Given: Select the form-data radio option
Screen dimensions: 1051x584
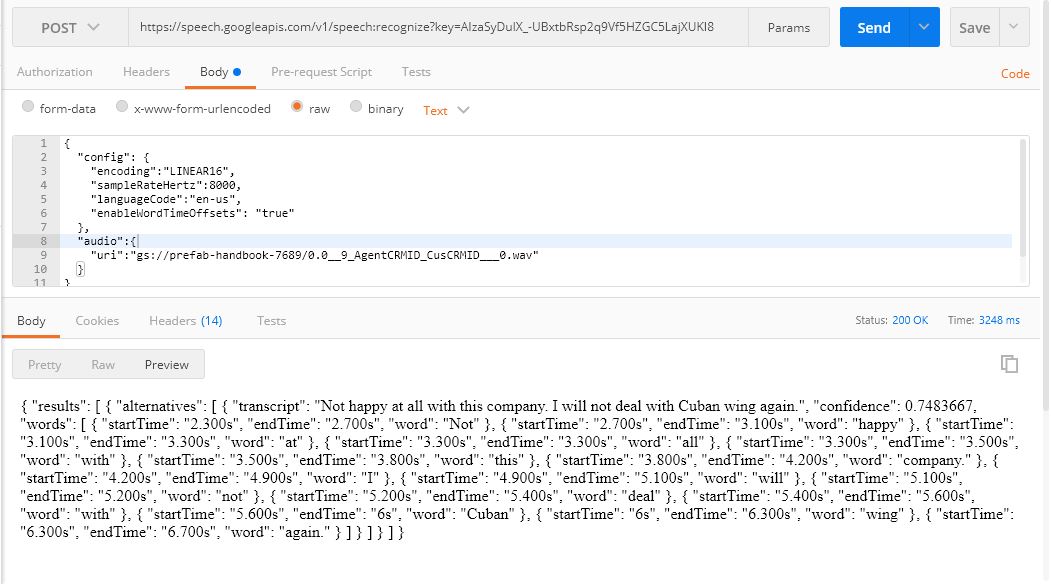Looking at the screenshot, I should tap(27, 107).
